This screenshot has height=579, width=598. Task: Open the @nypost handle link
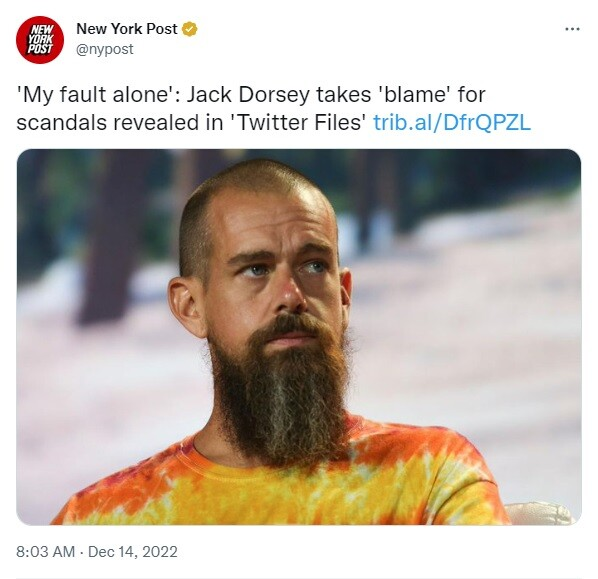tap(105, 49)
